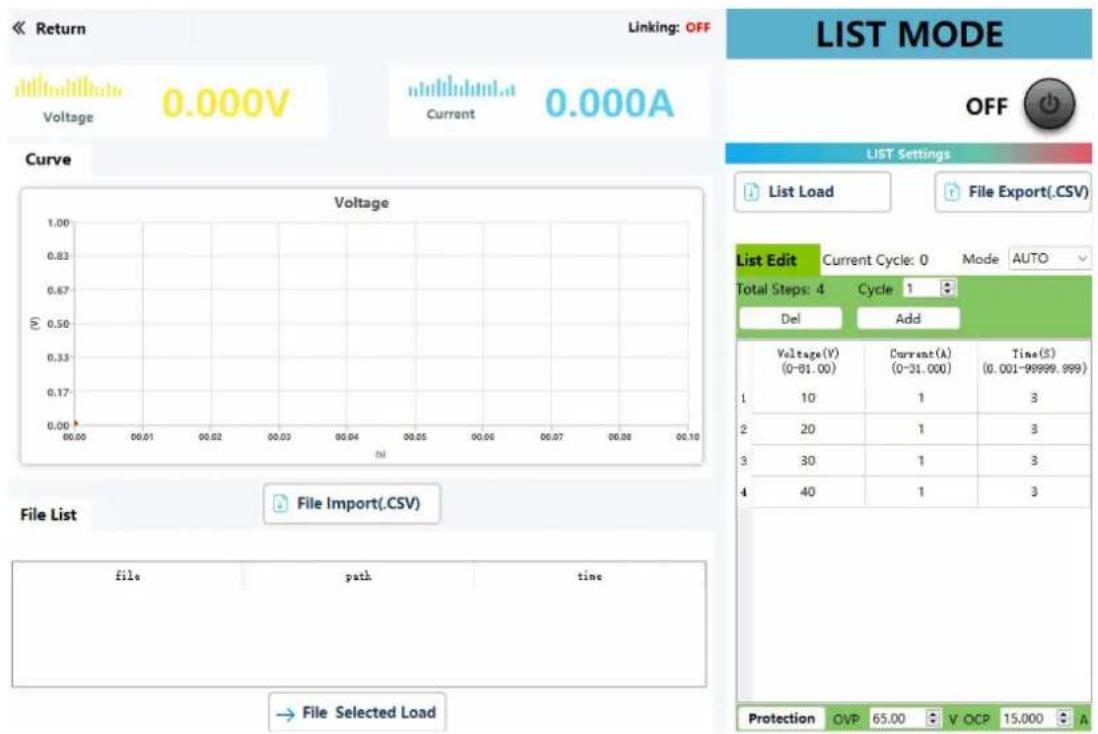Select current cell in row 2
Viewport: 1098px width, 734px height.
[921, 429]
